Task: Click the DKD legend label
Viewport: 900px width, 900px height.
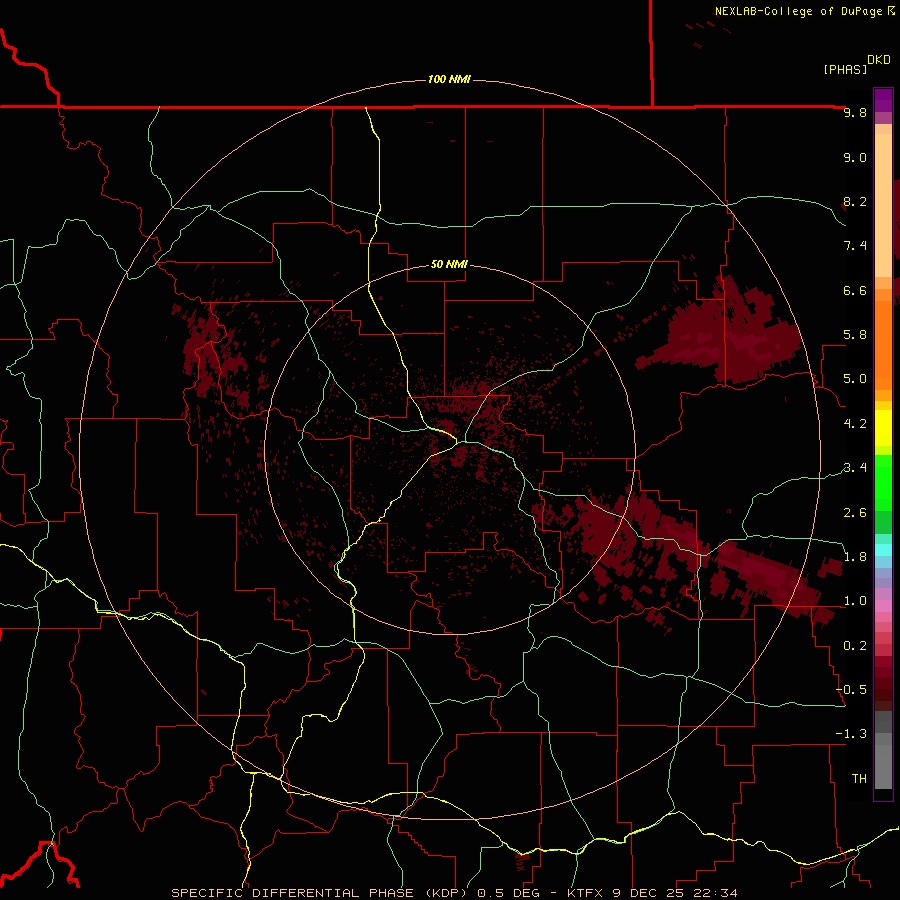Action: click(x=879, y=60)
